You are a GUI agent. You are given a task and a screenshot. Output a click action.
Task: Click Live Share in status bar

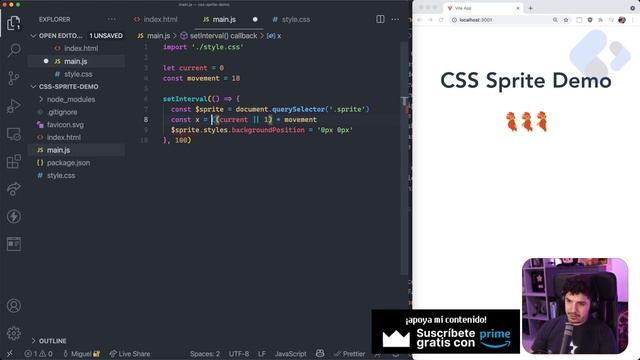point(130,353)
